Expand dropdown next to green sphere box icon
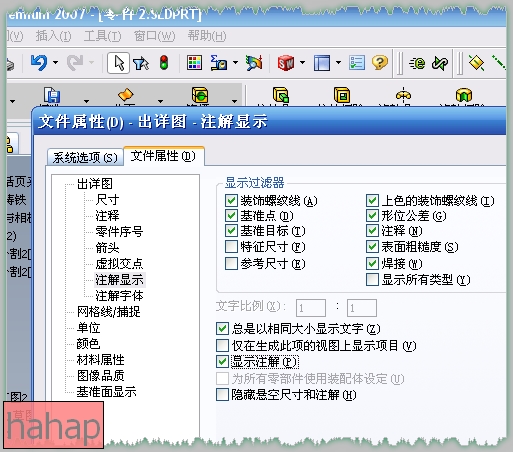The height and width of the screenshot is (452, 513). pyautogui.click(x=235, y=101)
